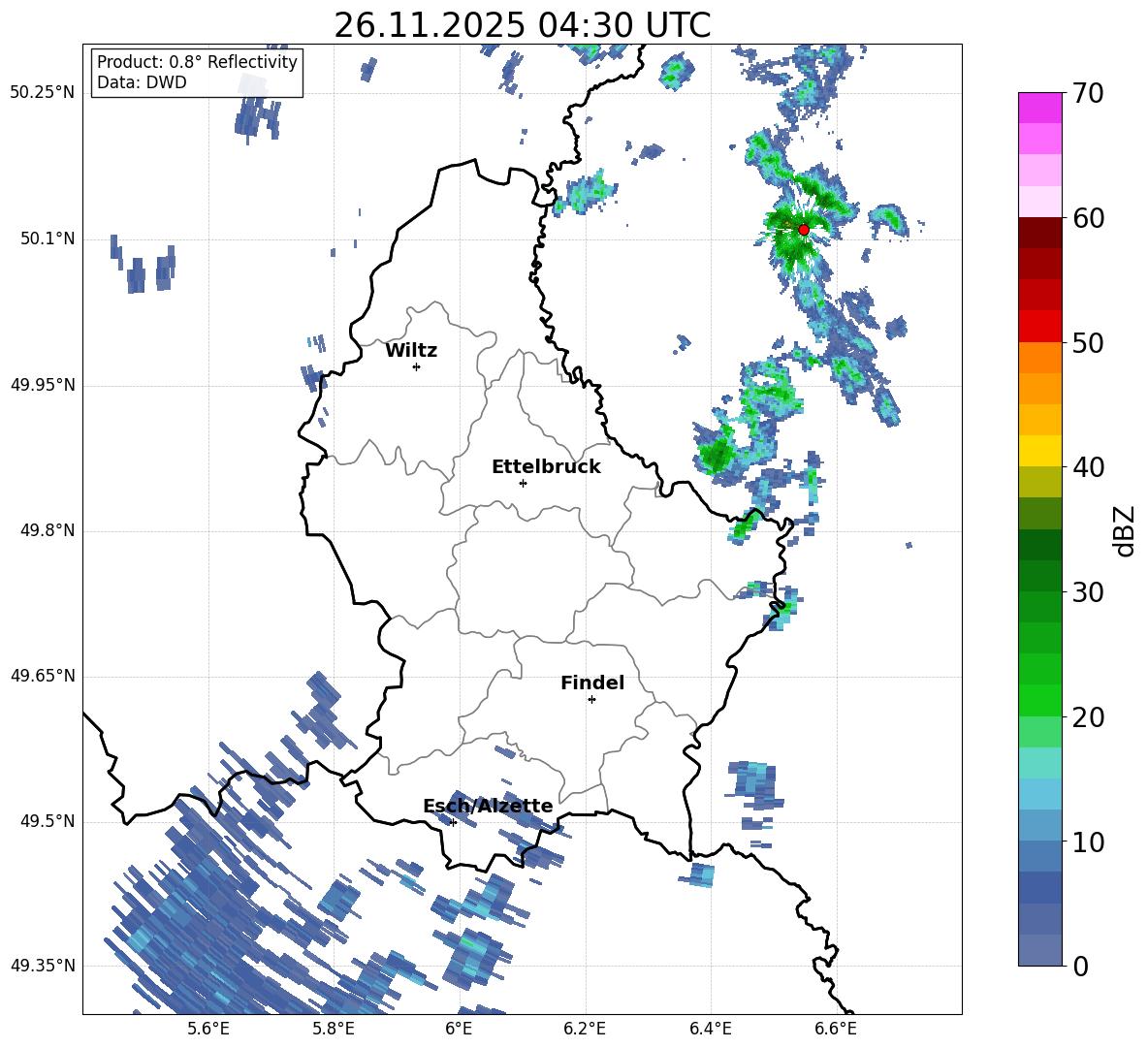Click the yellow swatch just above 40

point(1040,451)
